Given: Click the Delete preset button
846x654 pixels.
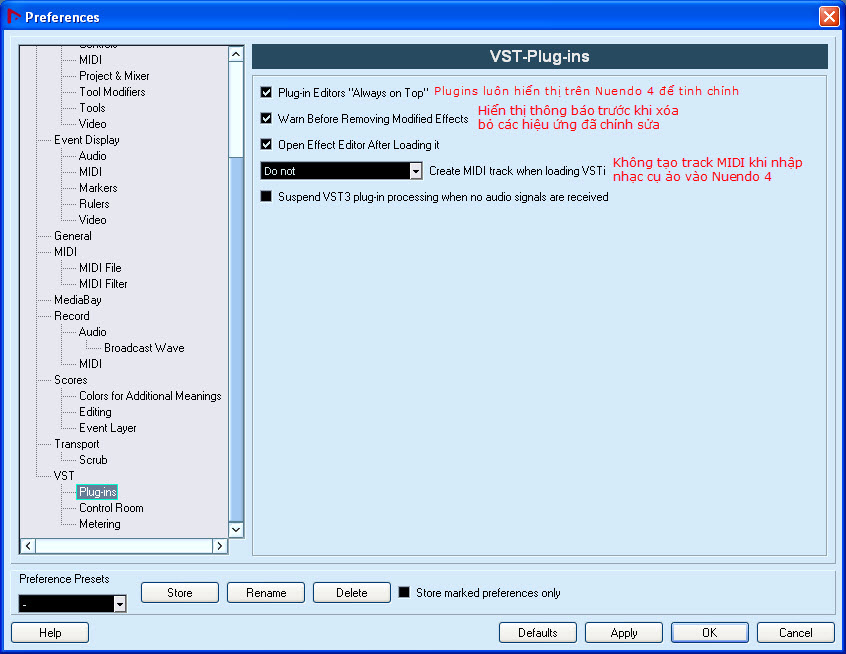Looking at the screenshot, I should point(352,592).
